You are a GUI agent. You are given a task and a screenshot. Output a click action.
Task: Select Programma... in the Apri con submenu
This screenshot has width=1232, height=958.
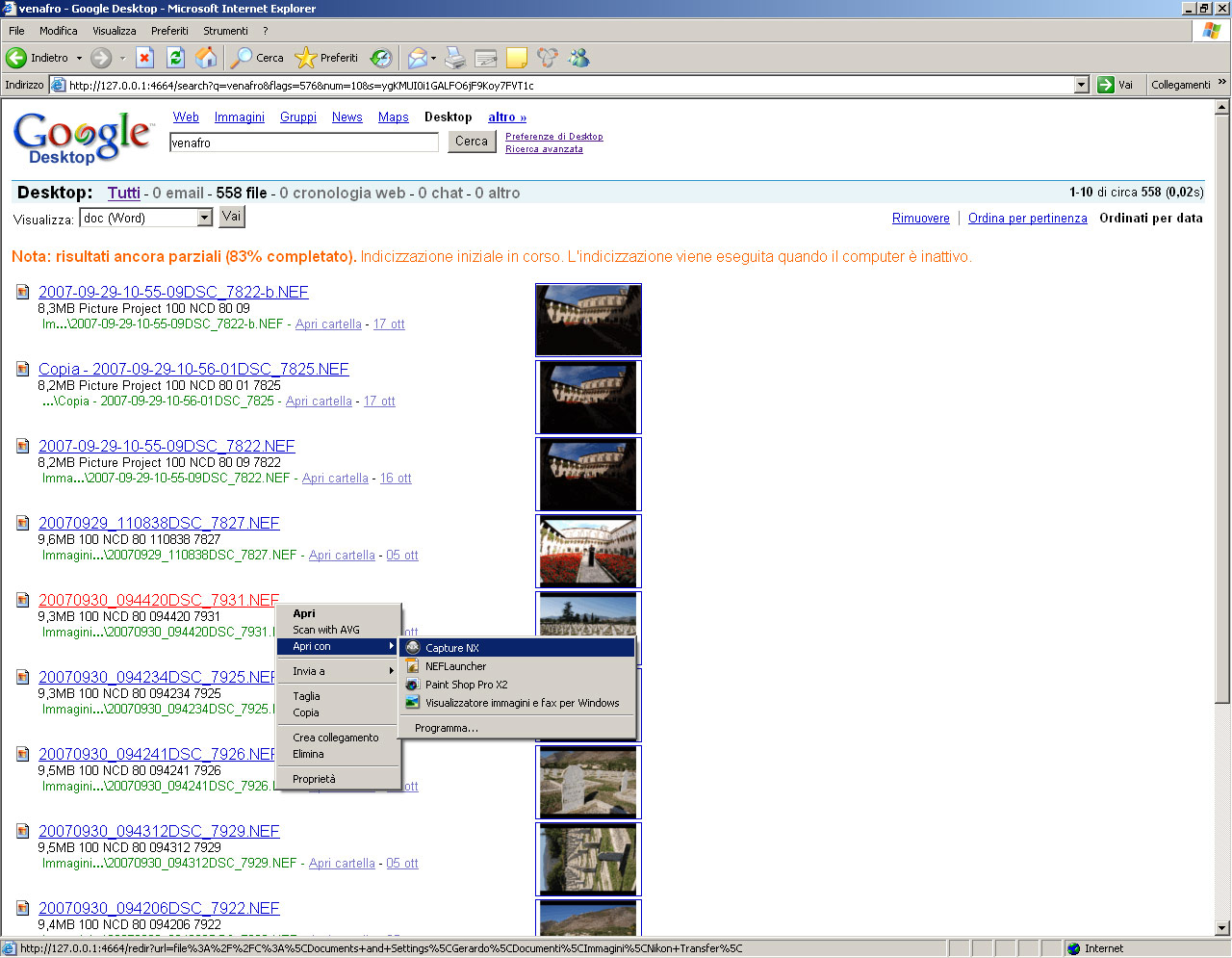click(x=518, y=728)
